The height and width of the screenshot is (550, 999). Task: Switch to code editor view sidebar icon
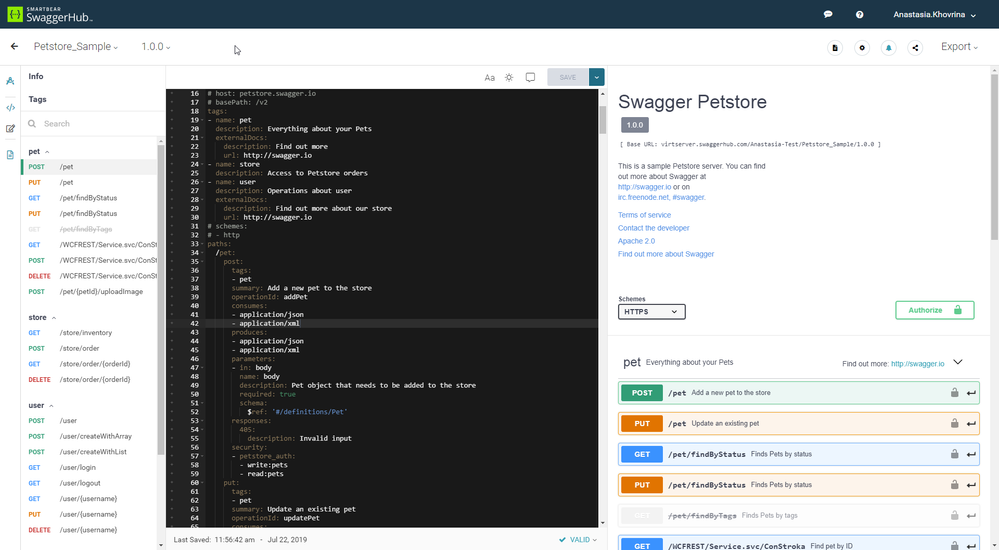pos(10,106)
